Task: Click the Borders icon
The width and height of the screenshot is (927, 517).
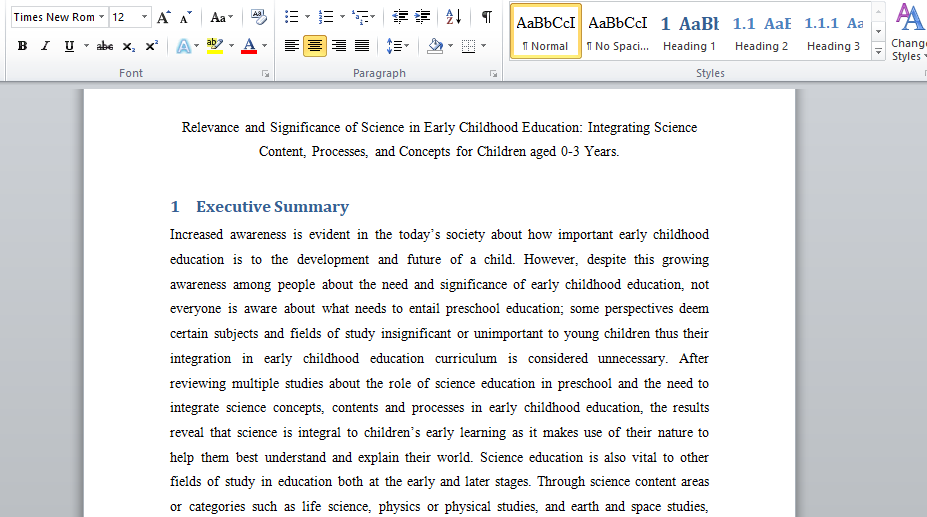Action: tap(468, 46)
